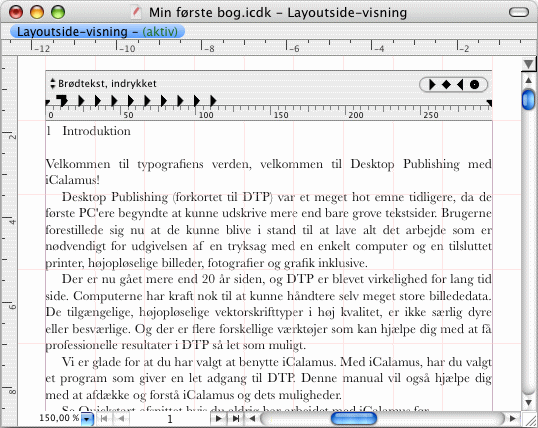Switch to the Layoutside-visning (aktiv) tab

[97, 32]
